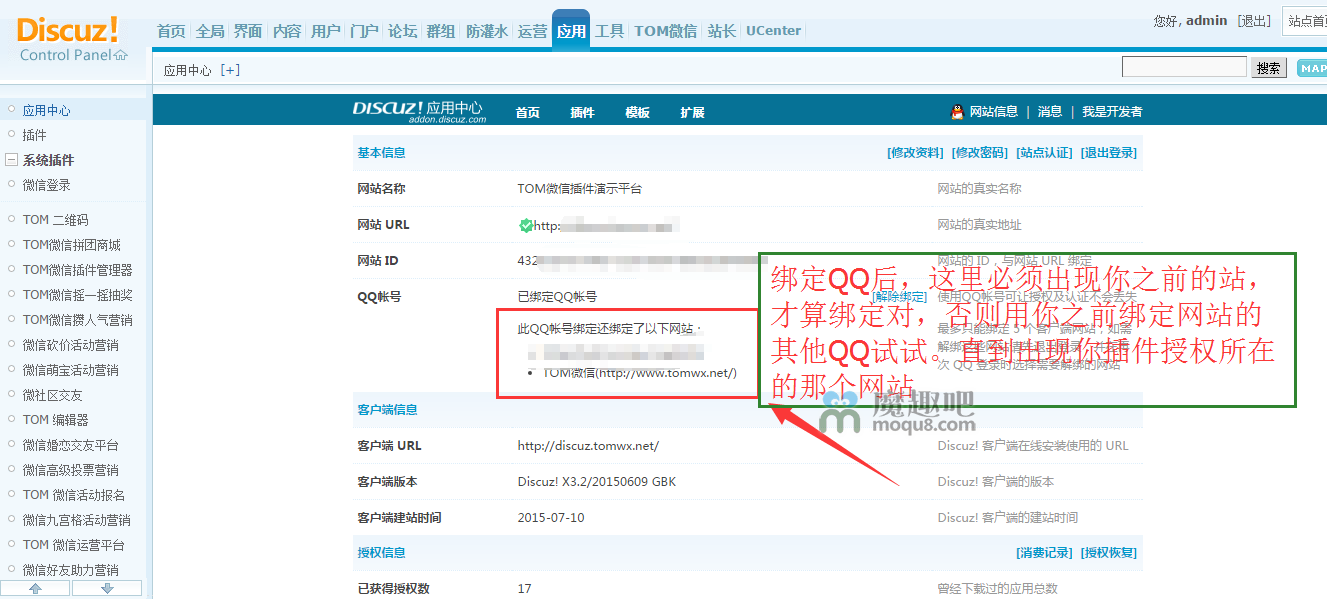Open 微信登录 in the left sidebar
This screenshot has width=1327, height=599.
click(46, 185)
